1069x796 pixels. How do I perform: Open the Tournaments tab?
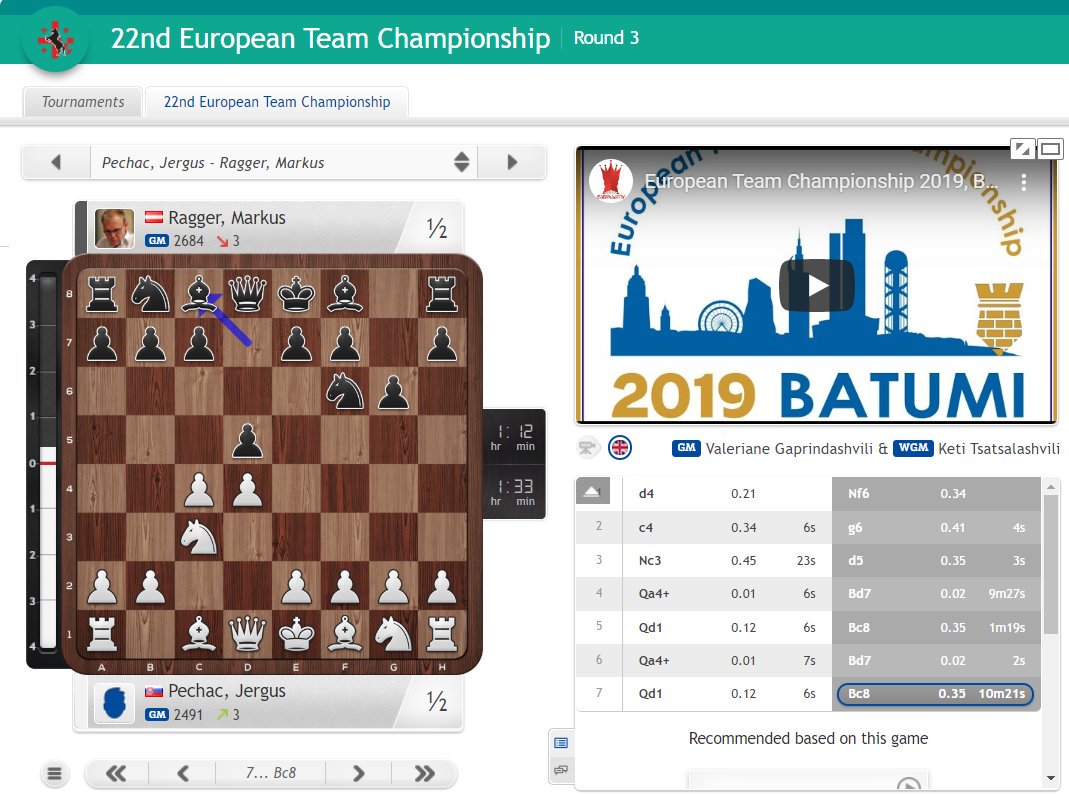pos(82,102)
